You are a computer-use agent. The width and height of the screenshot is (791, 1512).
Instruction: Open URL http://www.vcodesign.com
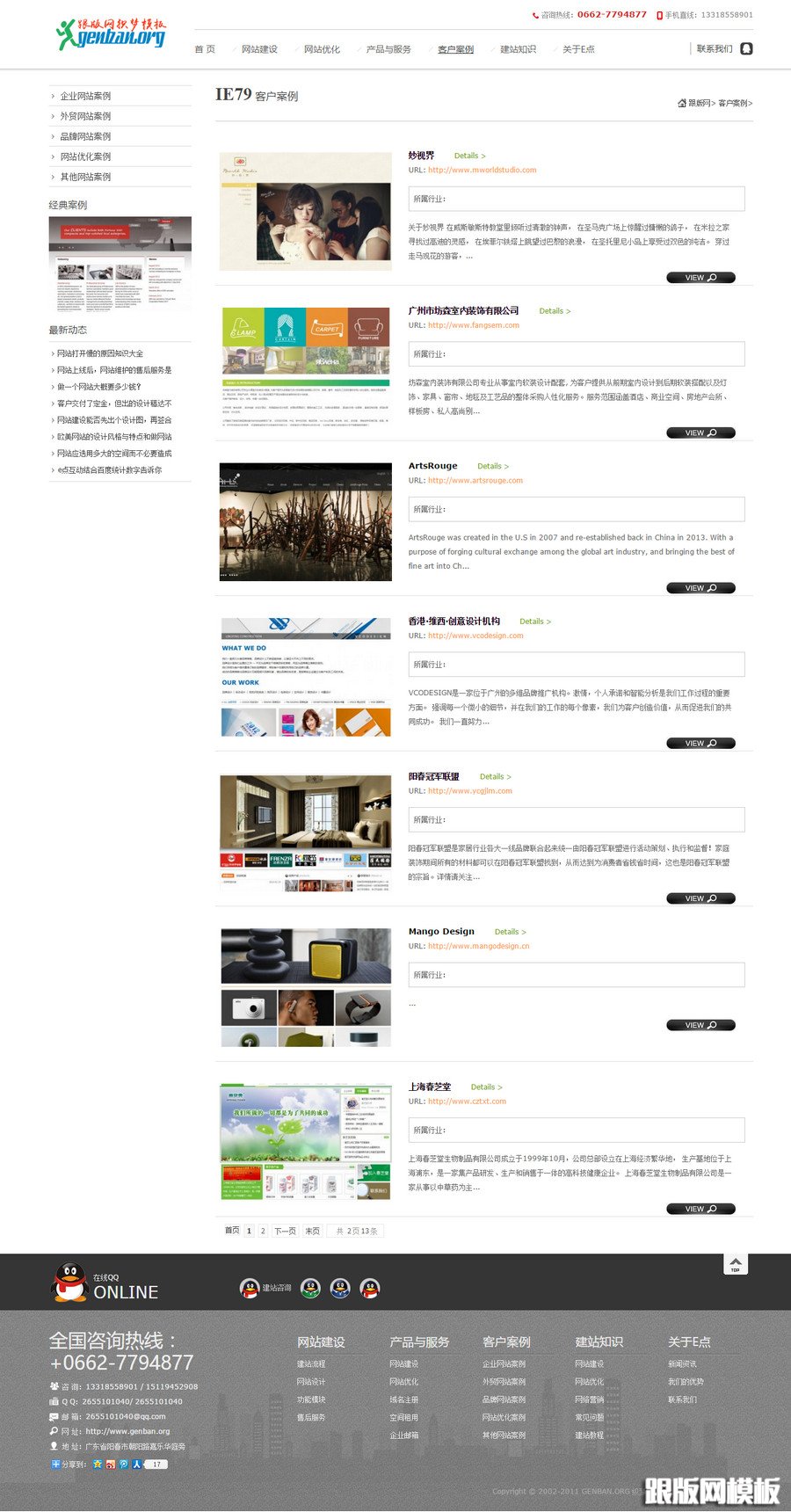475,636
